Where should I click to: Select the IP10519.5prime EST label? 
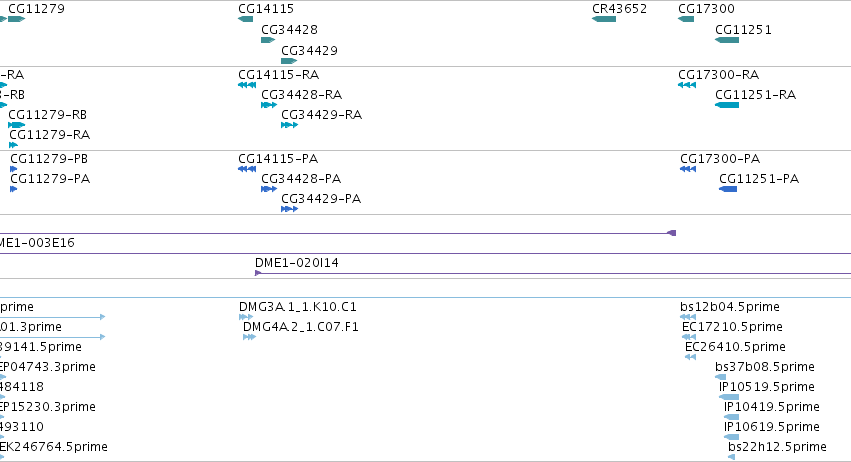tap(766, 388)
